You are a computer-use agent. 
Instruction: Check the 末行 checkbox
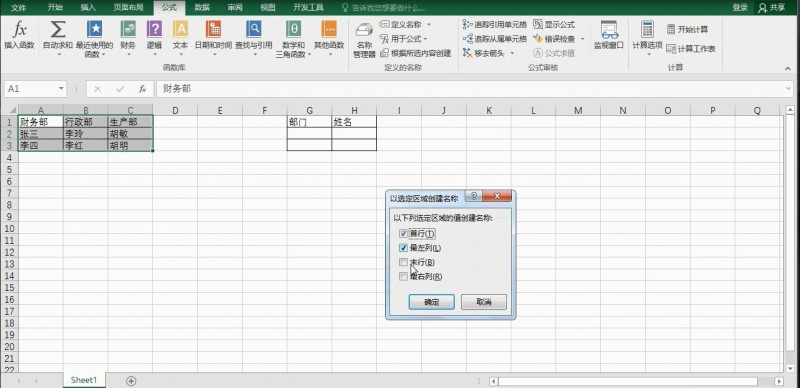404,262
